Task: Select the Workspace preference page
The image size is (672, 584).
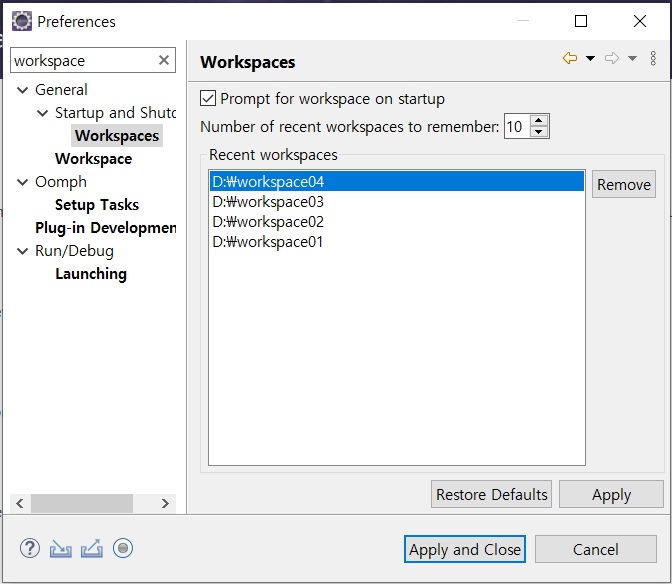Action: (x=93, y=159)
